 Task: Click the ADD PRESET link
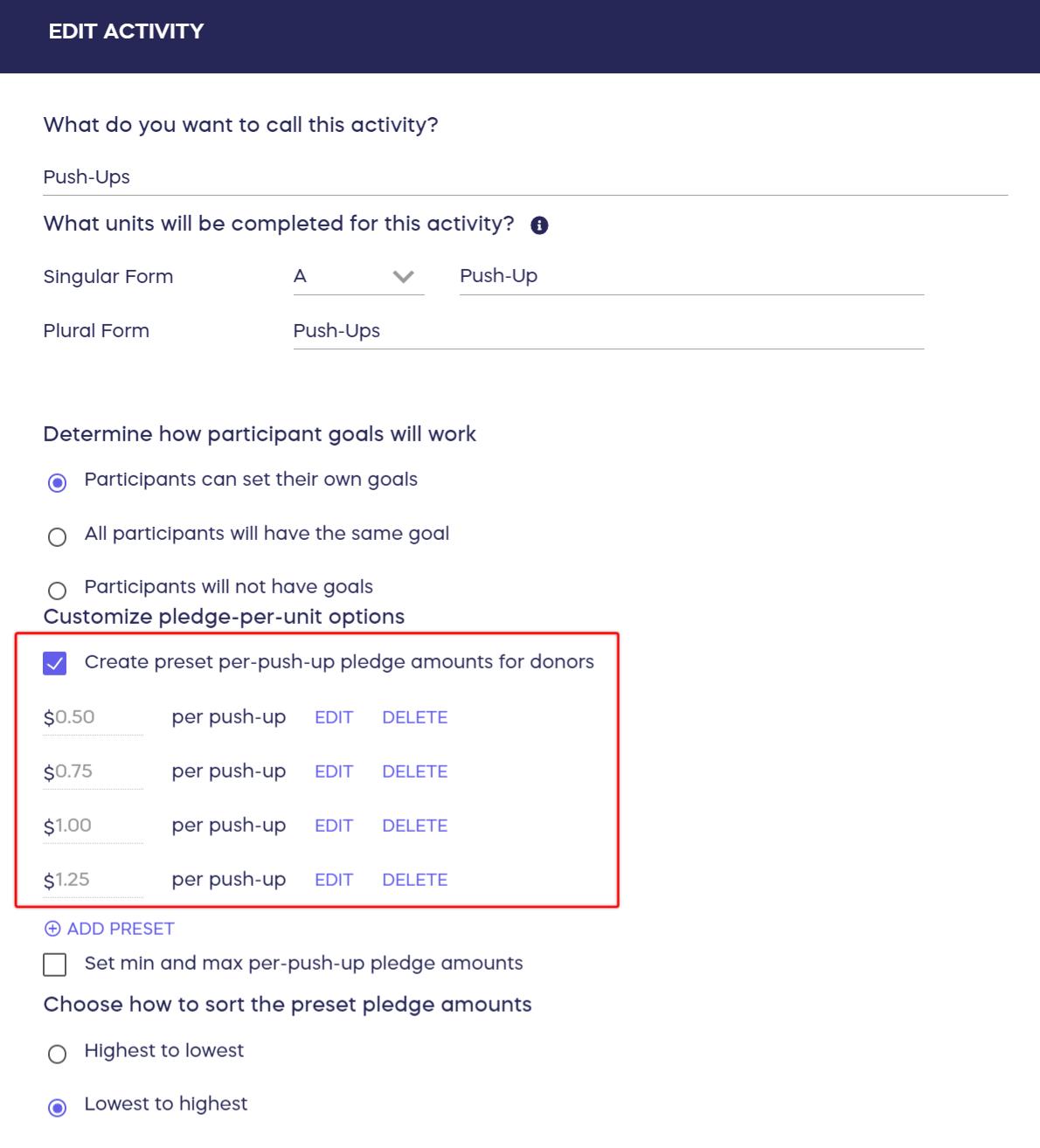click(121, 929)
